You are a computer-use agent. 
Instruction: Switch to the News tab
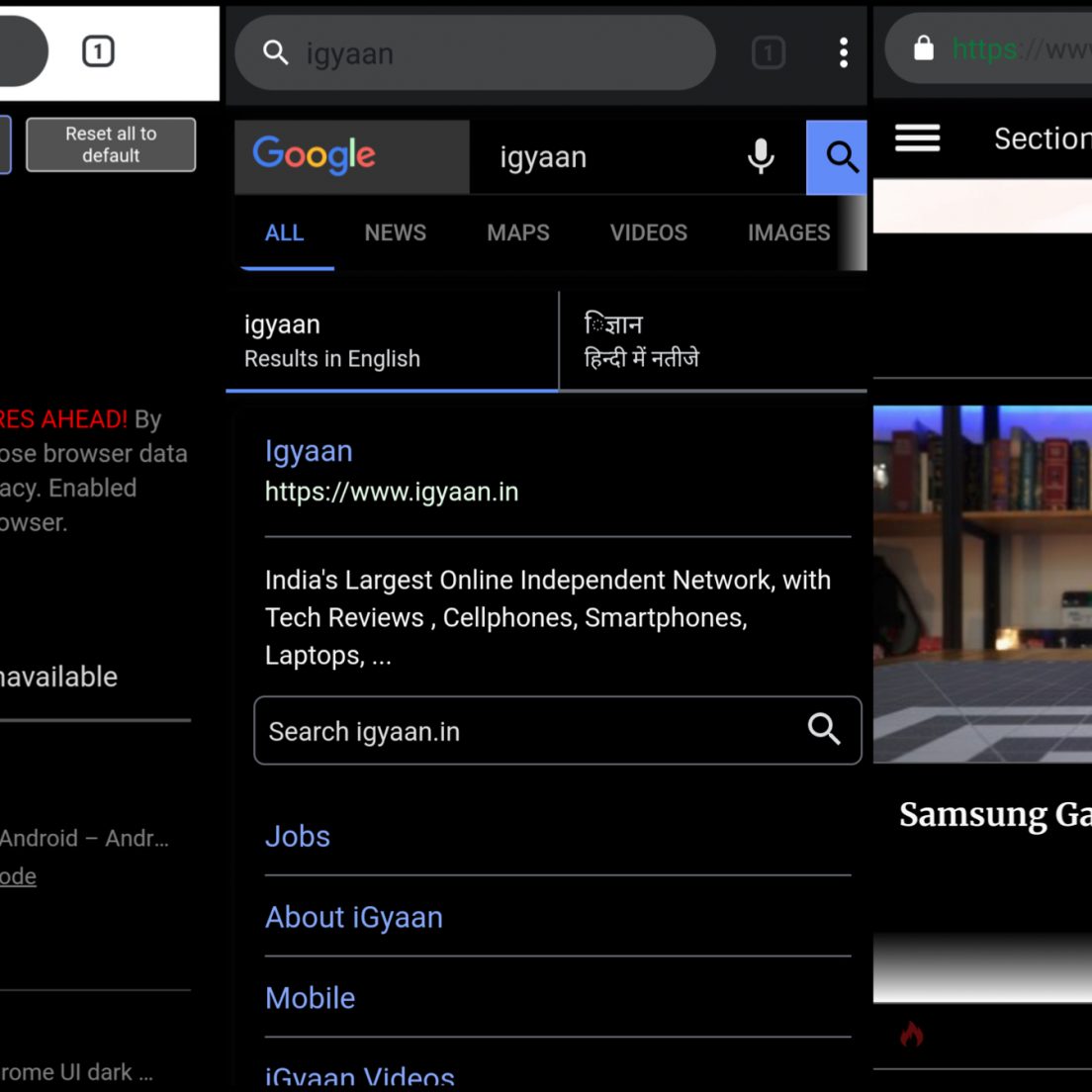(x=395, y=232)
